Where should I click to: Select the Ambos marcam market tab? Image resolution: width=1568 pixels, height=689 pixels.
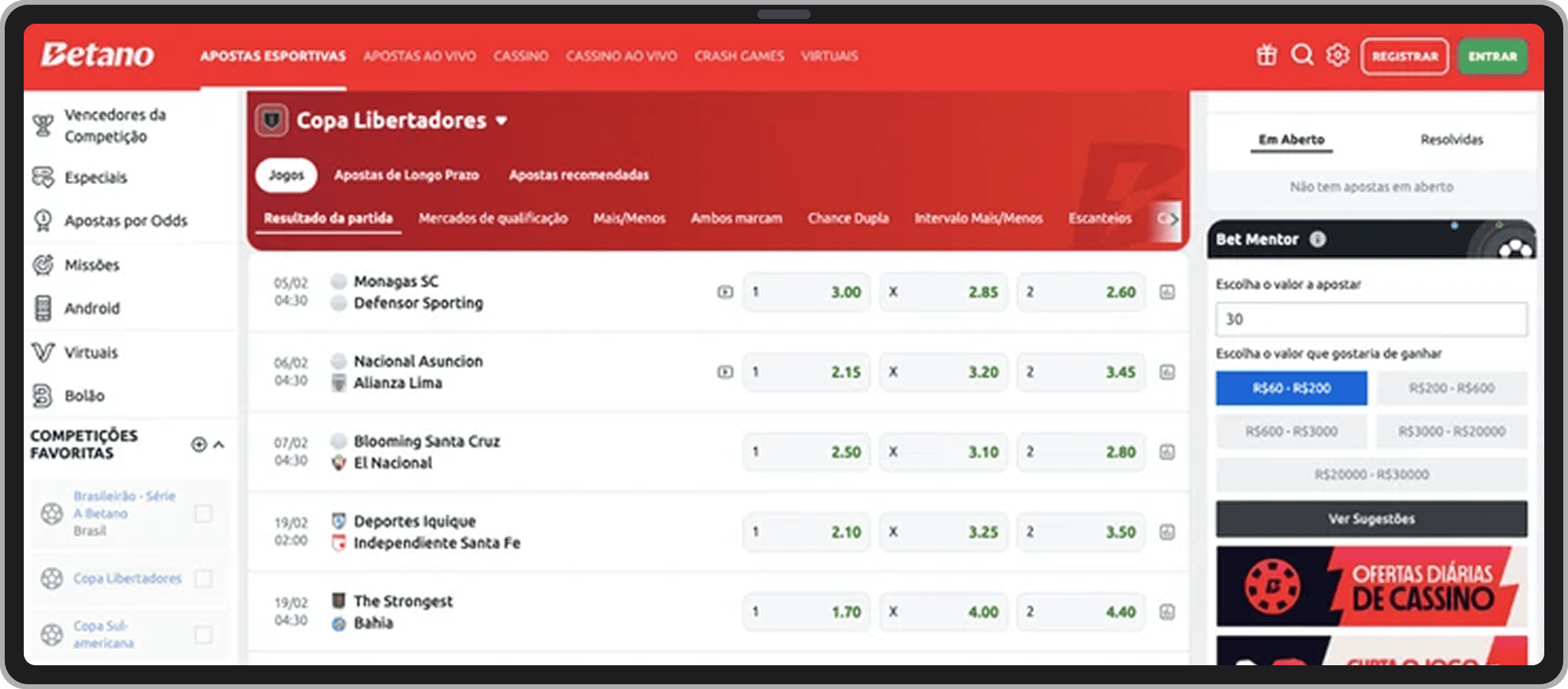(736, 219)
